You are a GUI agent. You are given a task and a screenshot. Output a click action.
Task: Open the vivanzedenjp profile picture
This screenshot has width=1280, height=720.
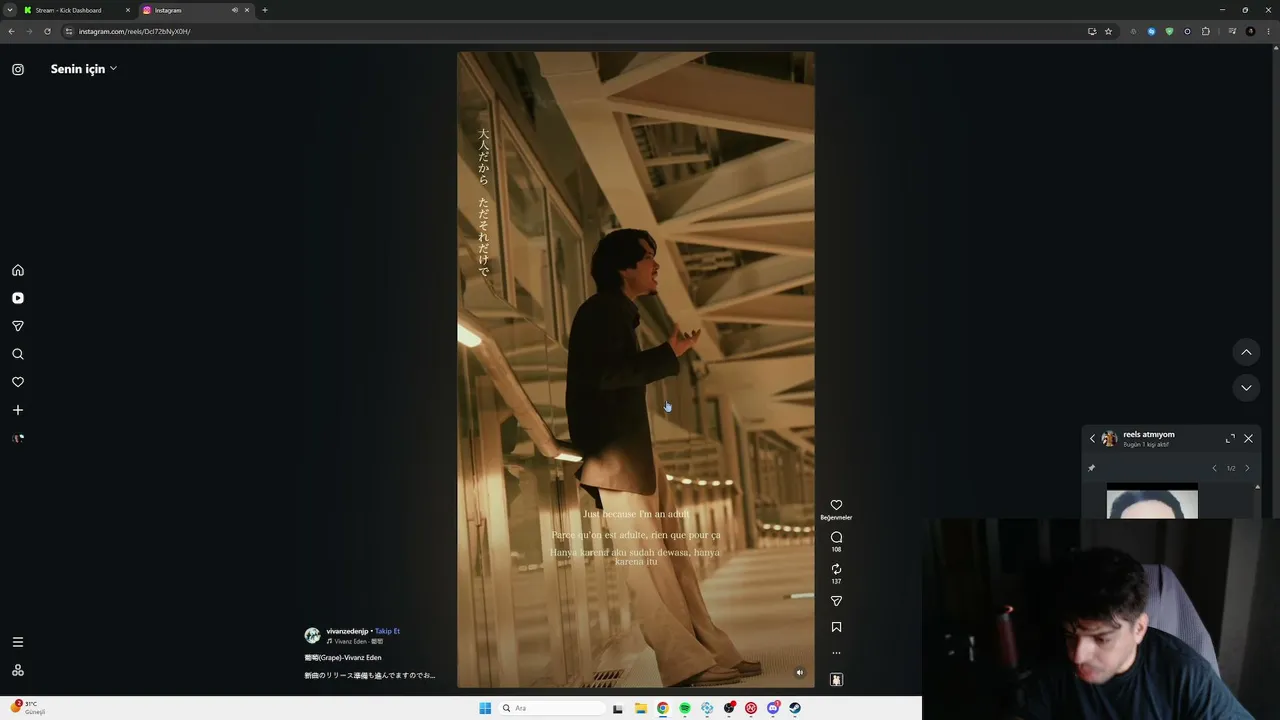tap(312, 636)
